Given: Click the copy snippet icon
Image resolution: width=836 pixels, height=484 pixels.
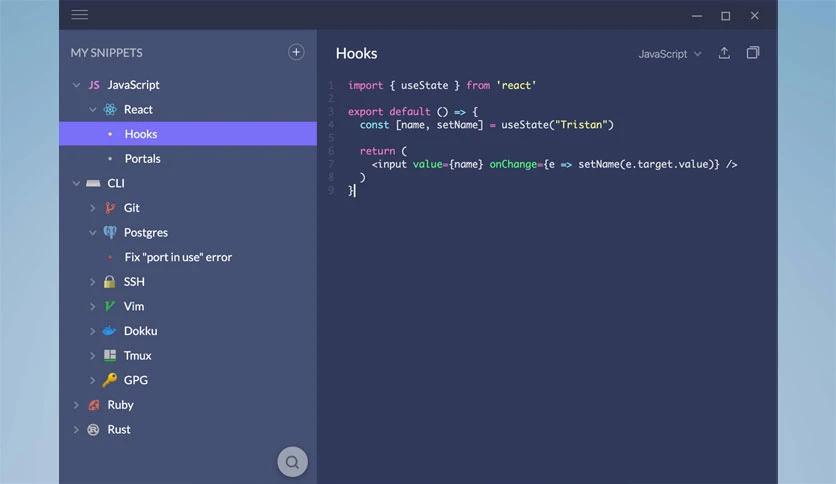Looking at the screenshot, I should point(753,53).
